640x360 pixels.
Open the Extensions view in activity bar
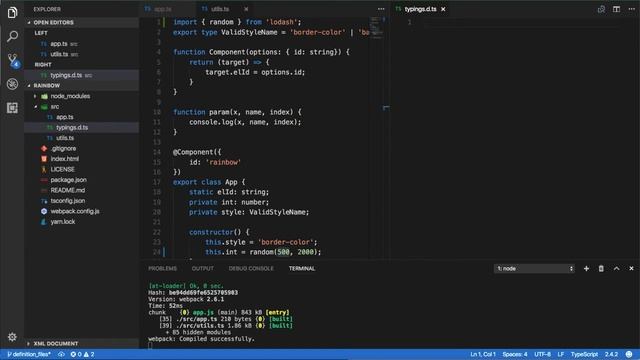tap(12, 108)
